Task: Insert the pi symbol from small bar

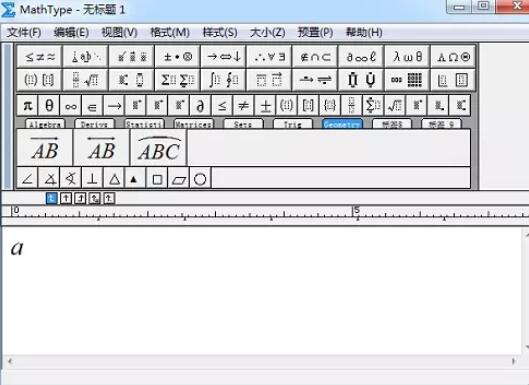Action: 27,106
